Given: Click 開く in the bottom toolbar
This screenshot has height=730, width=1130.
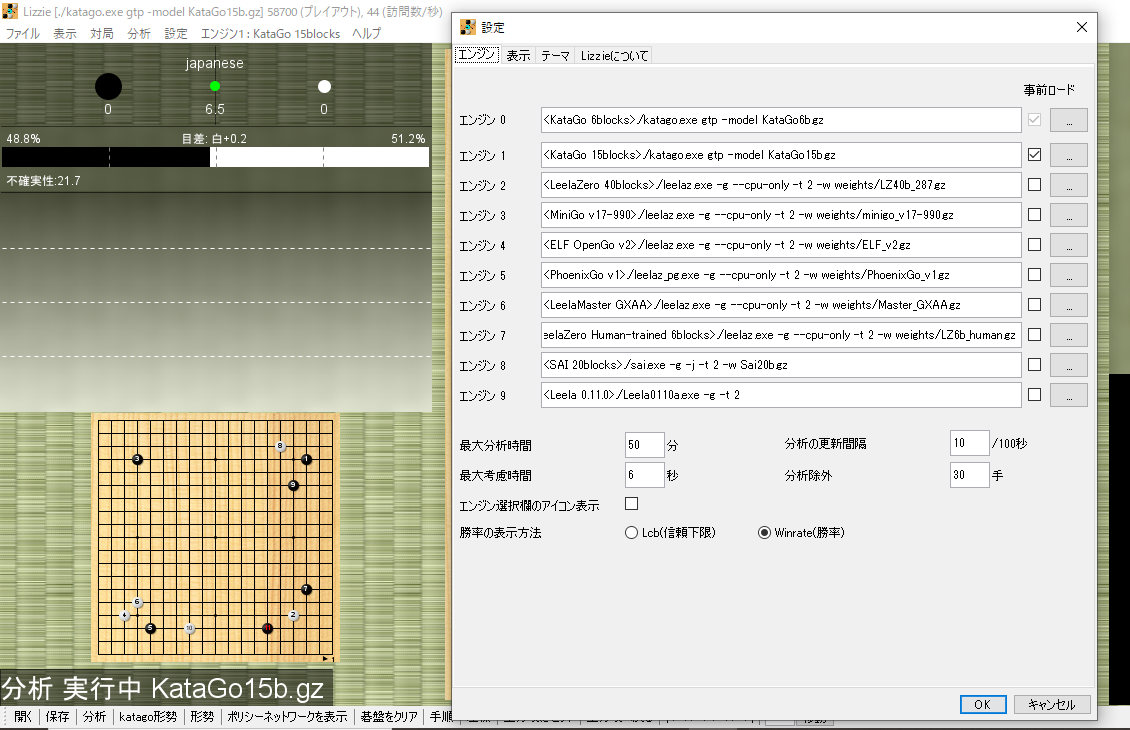Looking at the screenshot, I should 23,716.
